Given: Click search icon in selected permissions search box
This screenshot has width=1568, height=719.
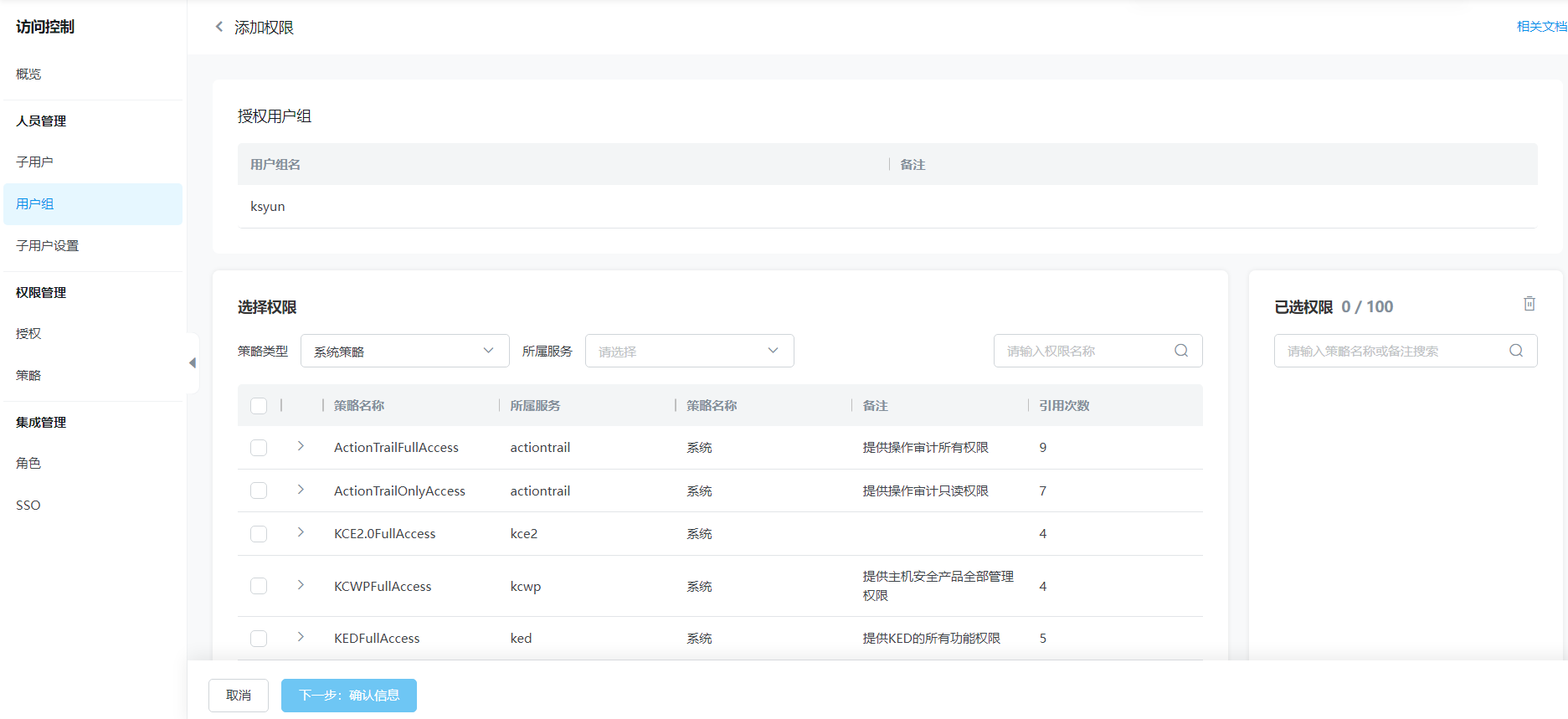Looking at the screenshot, I should click(1515, 351).
